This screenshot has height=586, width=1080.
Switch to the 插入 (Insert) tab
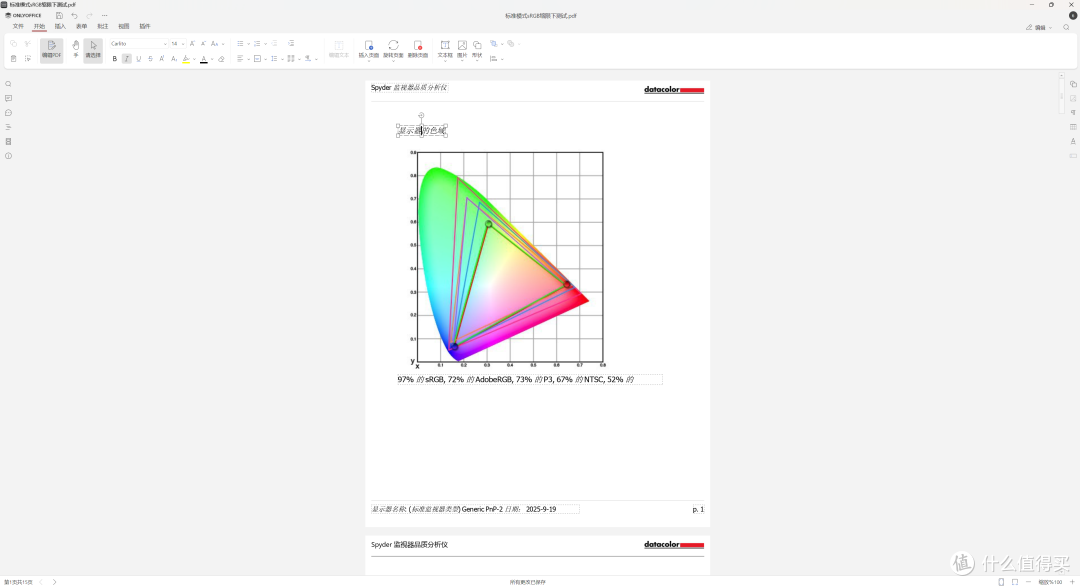[60, 26]
